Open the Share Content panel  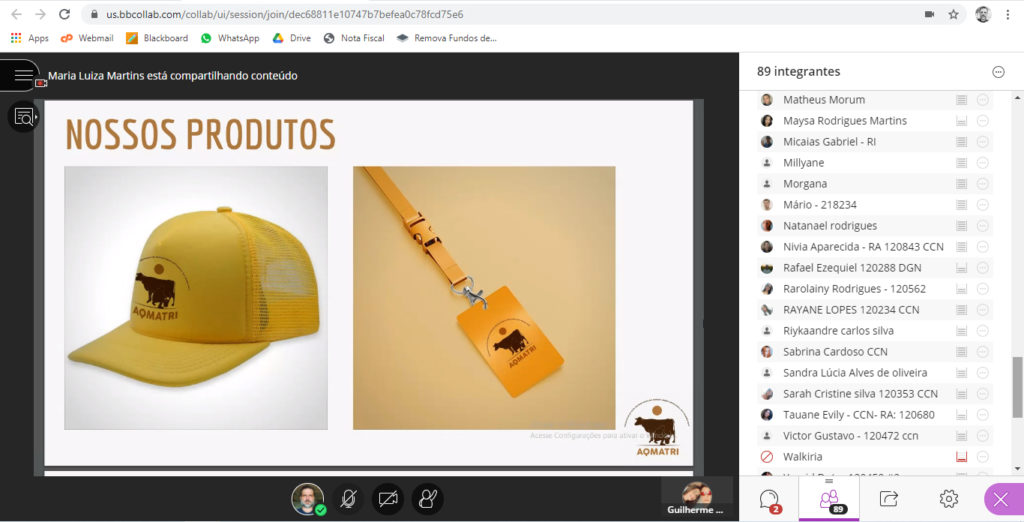[x=888, y=498]
